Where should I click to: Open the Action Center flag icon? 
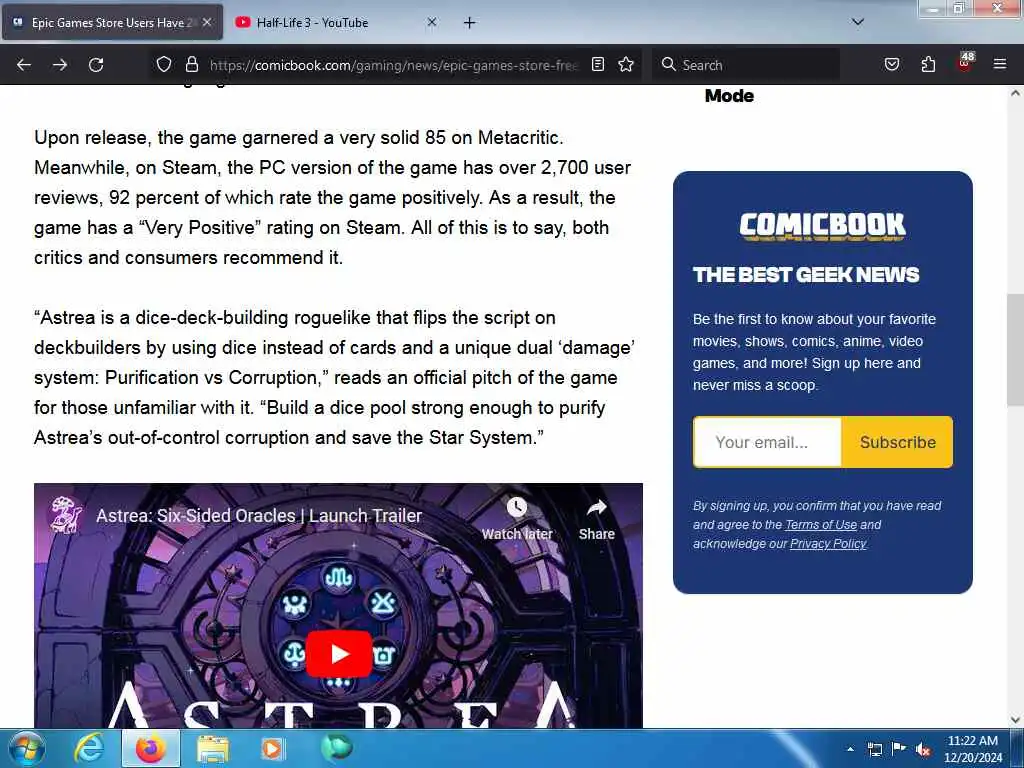(899, 749)
